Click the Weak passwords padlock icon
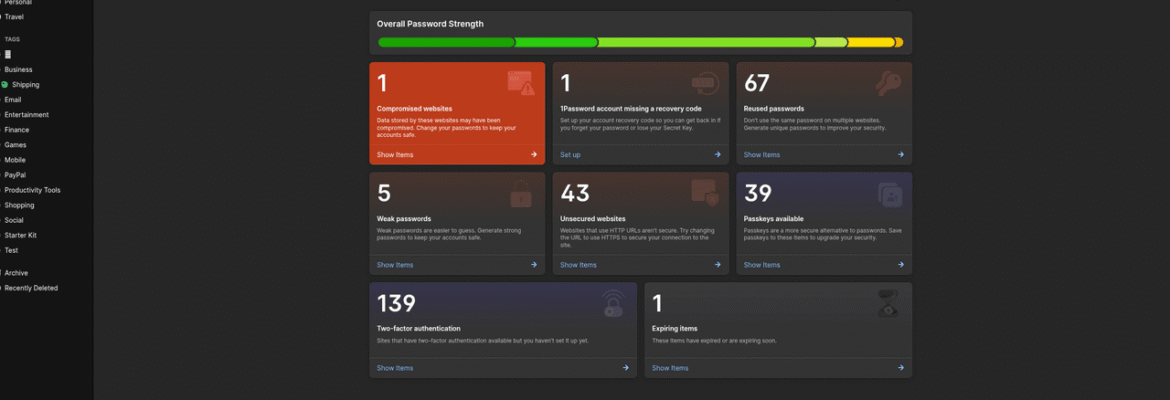Viewport: 1170px width, 400px height. tap(520, 193)
